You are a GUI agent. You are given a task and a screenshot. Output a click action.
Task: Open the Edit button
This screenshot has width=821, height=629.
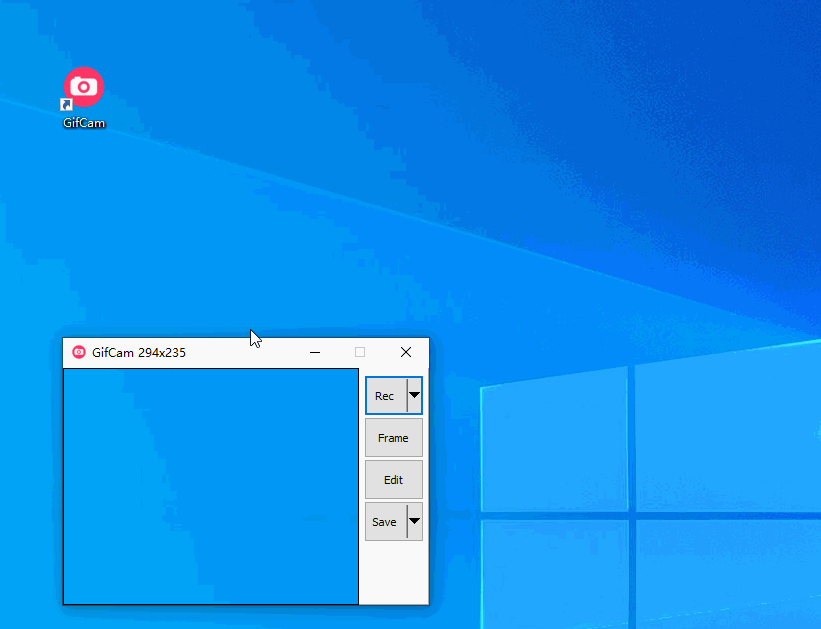[x=393, y=480]
